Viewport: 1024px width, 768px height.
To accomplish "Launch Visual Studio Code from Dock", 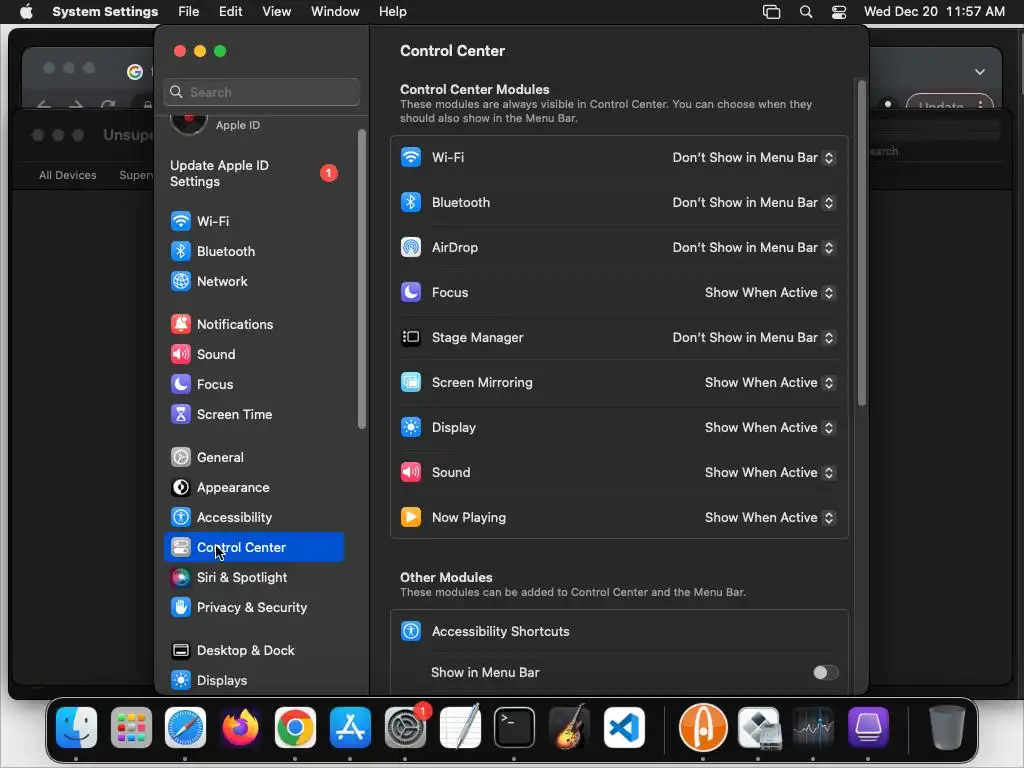I will [x=624, y=728].
